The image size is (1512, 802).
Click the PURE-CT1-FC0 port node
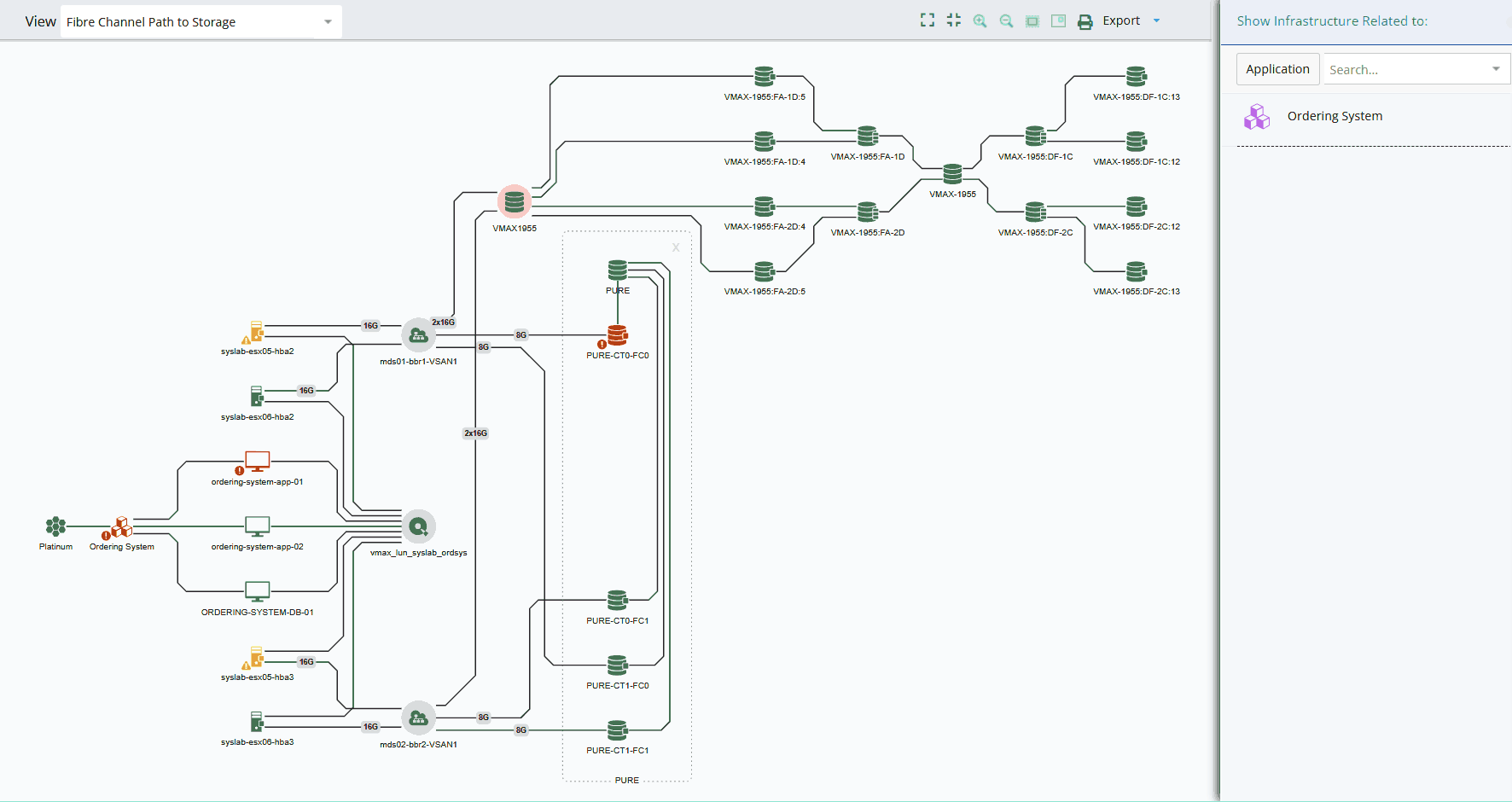click(618, 665)
